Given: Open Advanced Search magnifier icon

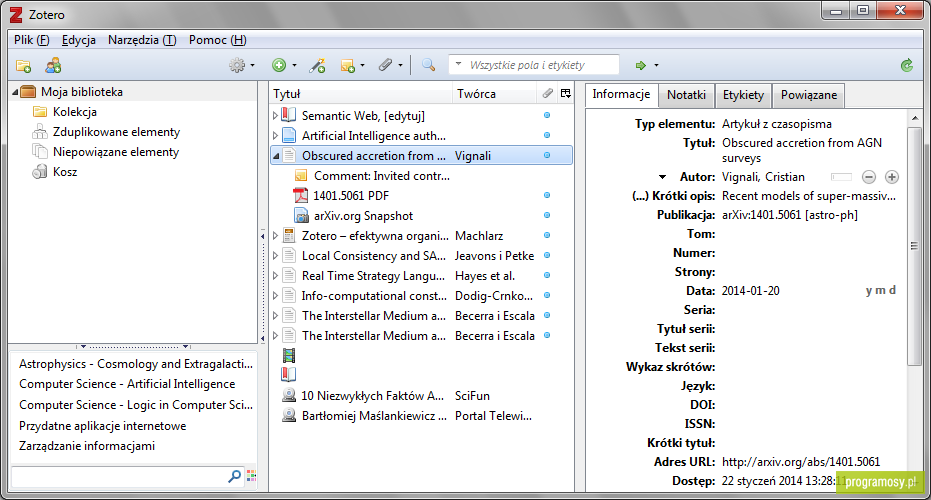Looking at the screenshot, I should click(428, 65).
